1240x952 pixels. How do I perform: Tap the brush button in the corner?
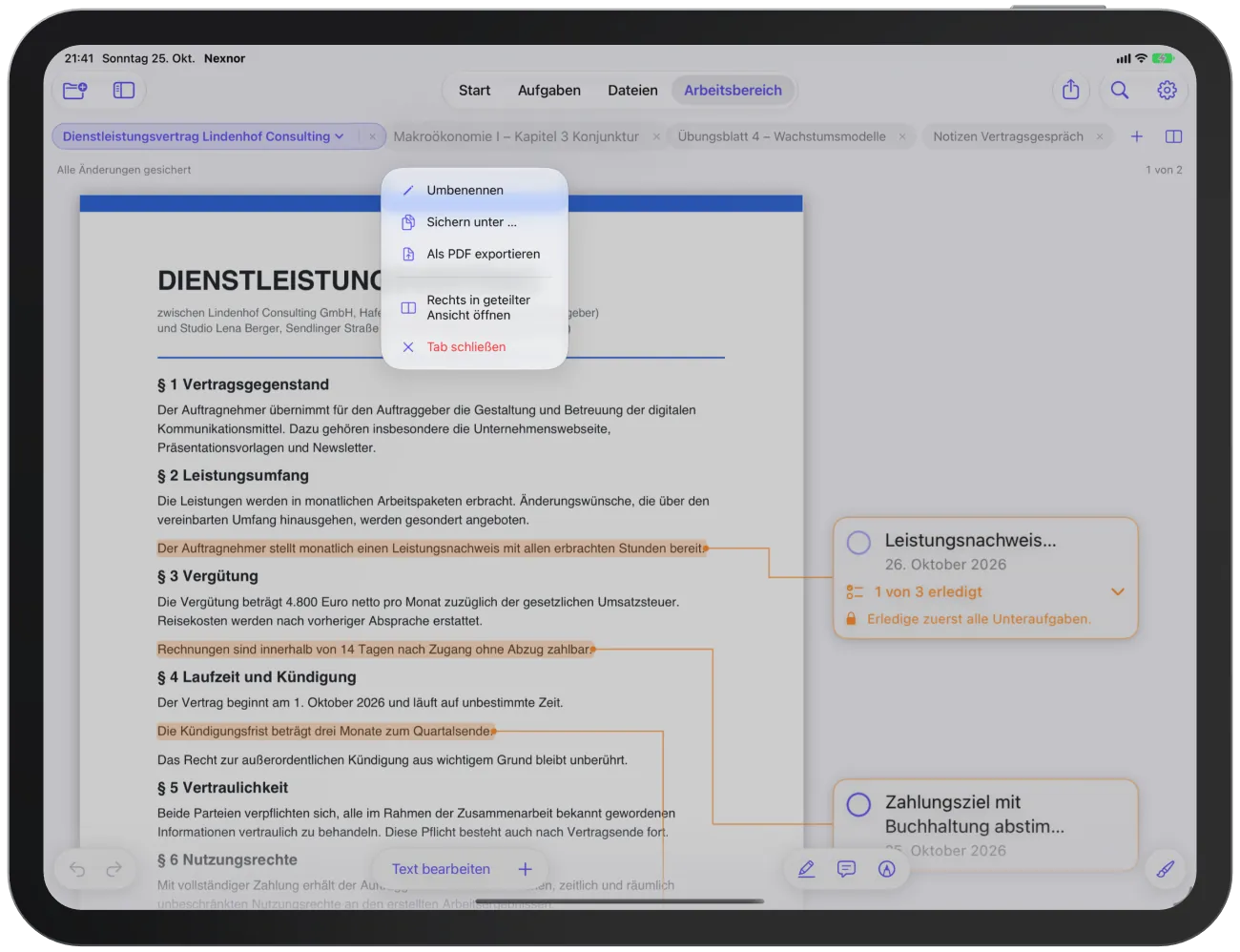pyautogui.click(x=1166, y=869)
